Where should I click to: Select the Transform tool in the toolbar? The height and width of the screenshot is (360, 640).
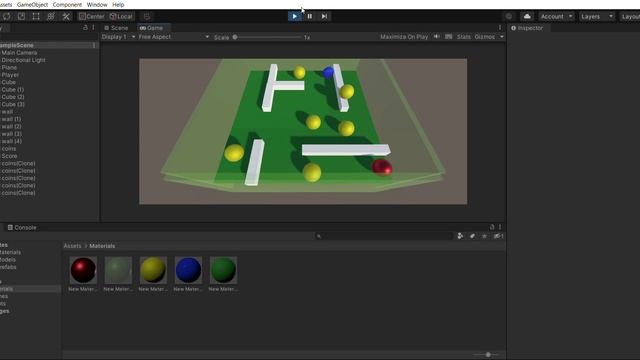(x=51, y=16)
